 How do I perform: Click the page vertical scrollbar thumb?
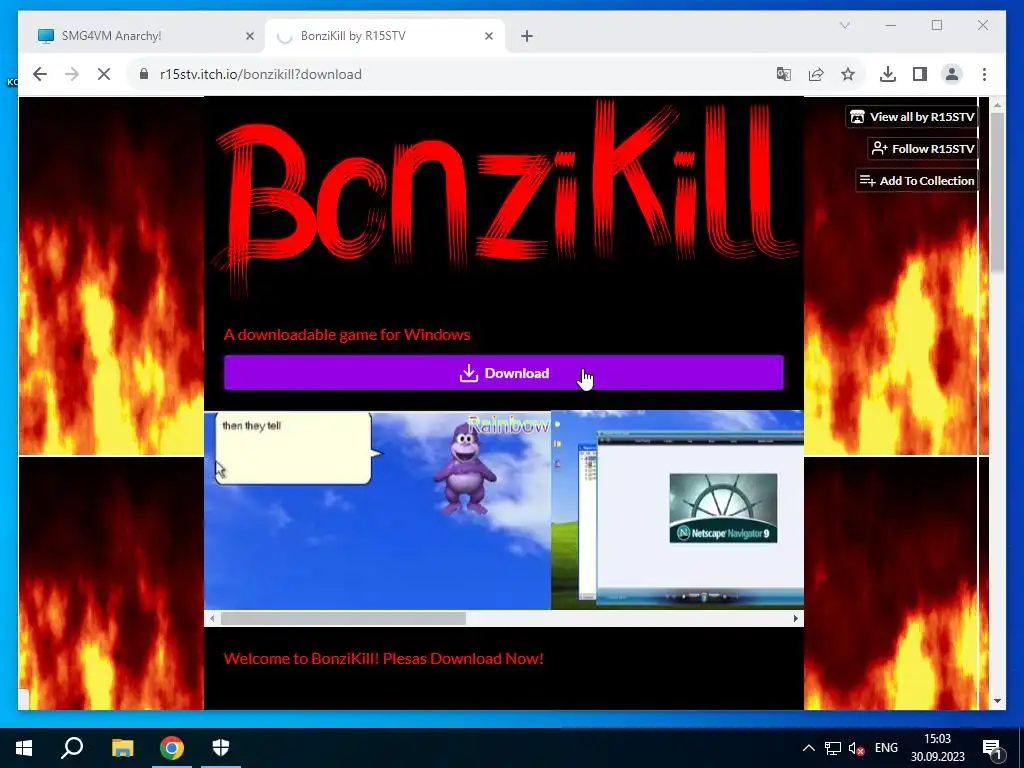(997, 193)
